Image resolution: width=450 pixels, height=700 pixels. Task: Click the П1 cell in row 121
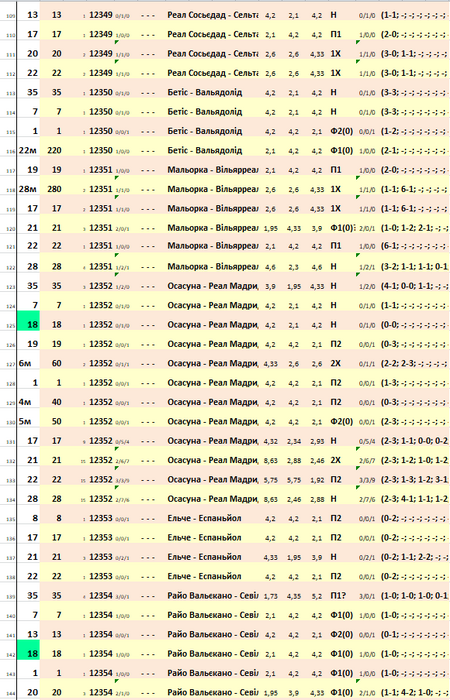[336, 246]
